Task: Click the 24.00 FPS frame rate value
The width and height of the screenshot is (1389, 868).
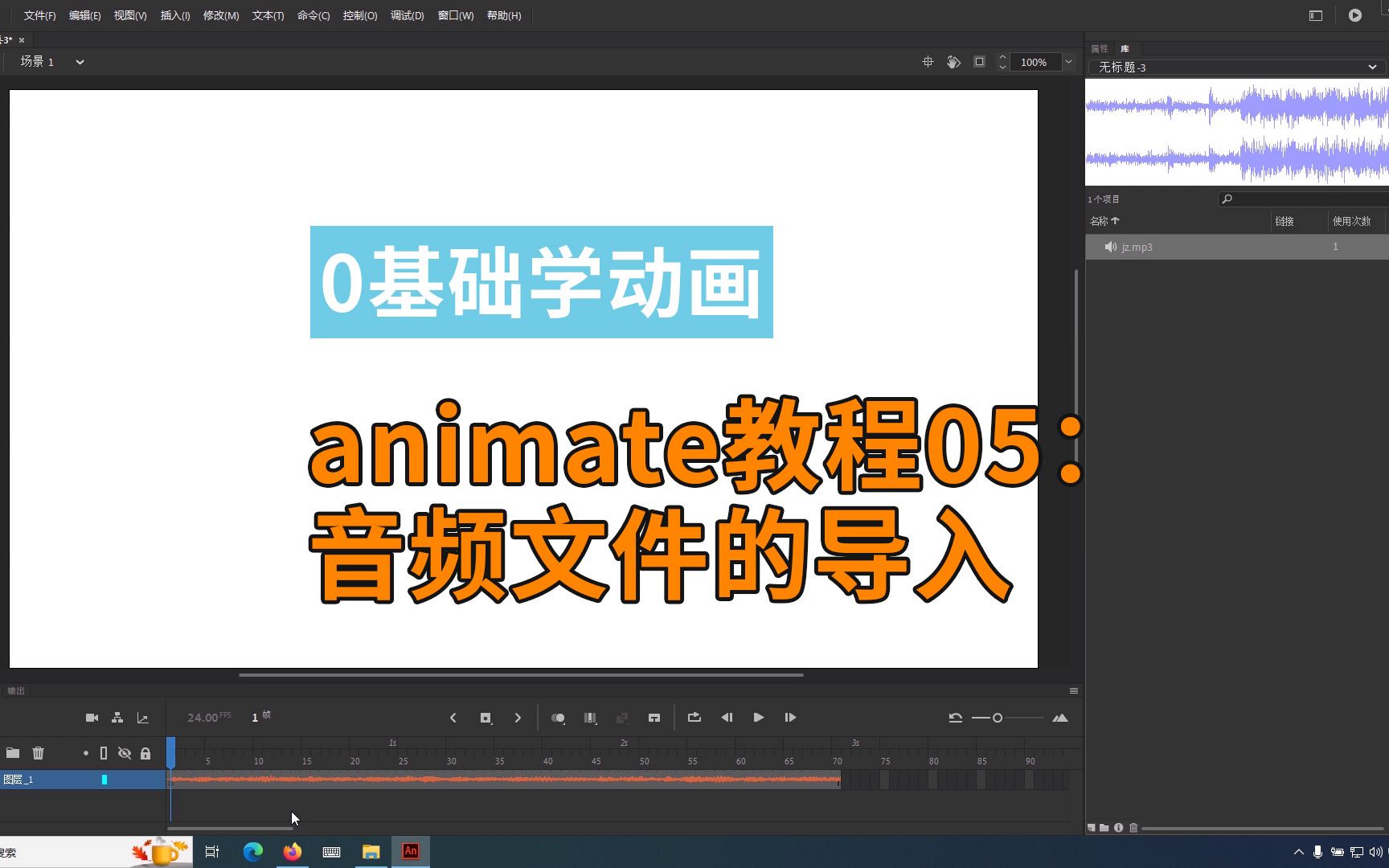Action: coord(209,717)
